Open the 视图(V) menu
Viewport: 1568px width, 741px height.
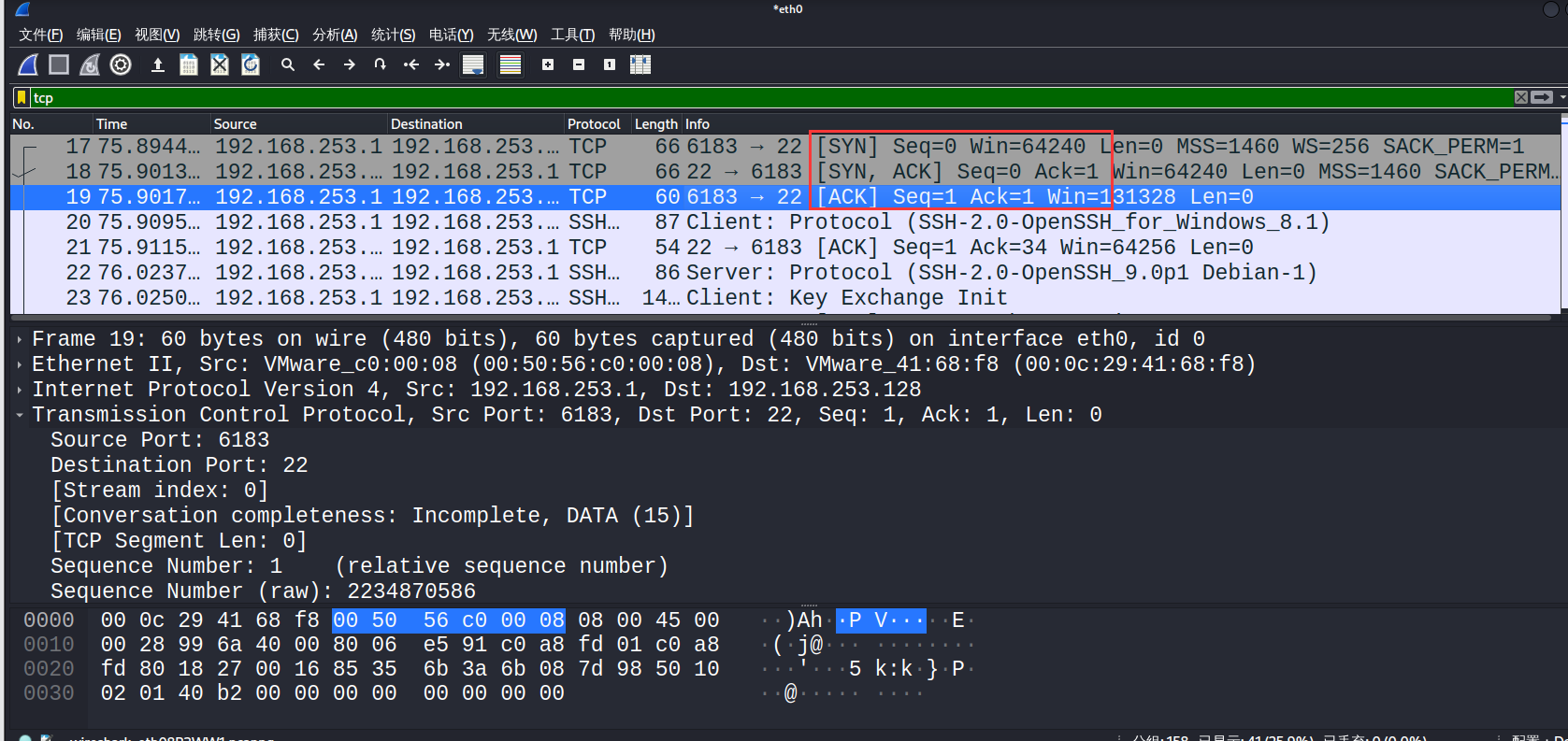[157, 35]
